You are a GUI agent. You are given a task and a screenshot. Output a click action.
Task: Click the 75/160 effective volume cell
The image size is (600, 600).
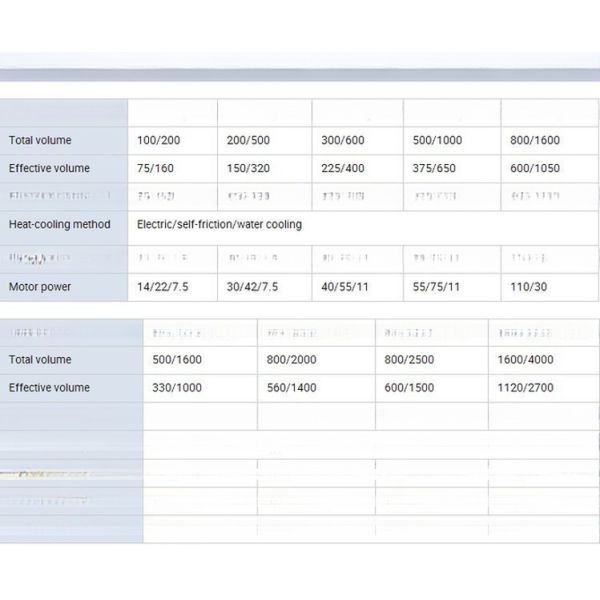click(154, 169)
